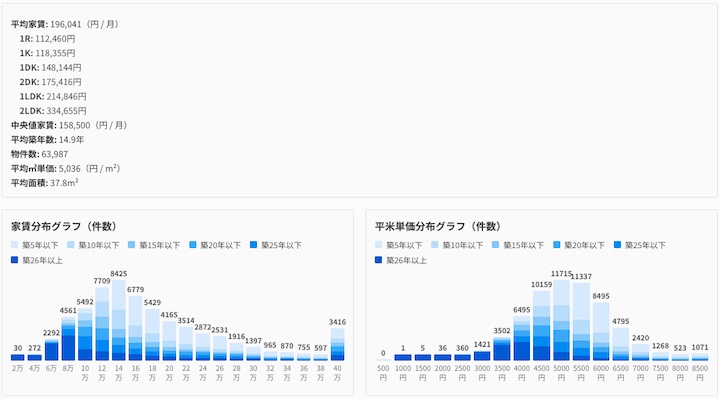Click the 1916 bar at 28万 rent
Screen dimensions: 720x399
click(236, 352)
